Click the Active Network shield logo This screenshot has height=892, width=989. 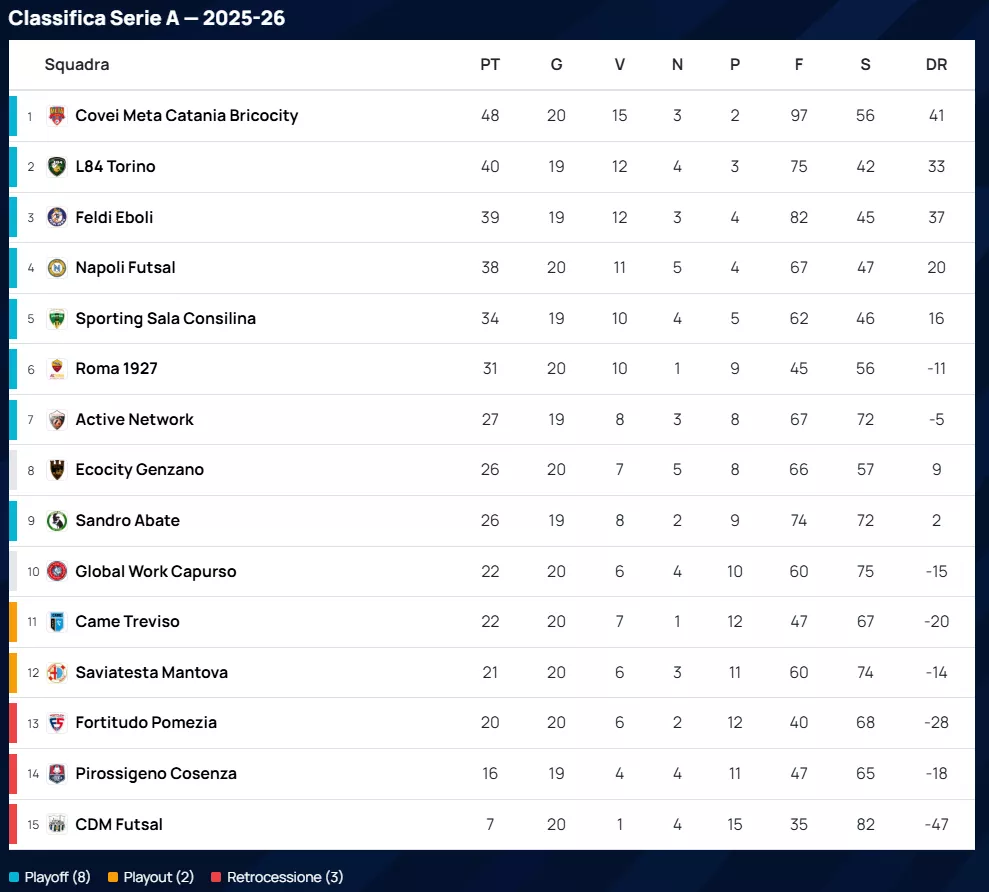click(x=57, y=420)
